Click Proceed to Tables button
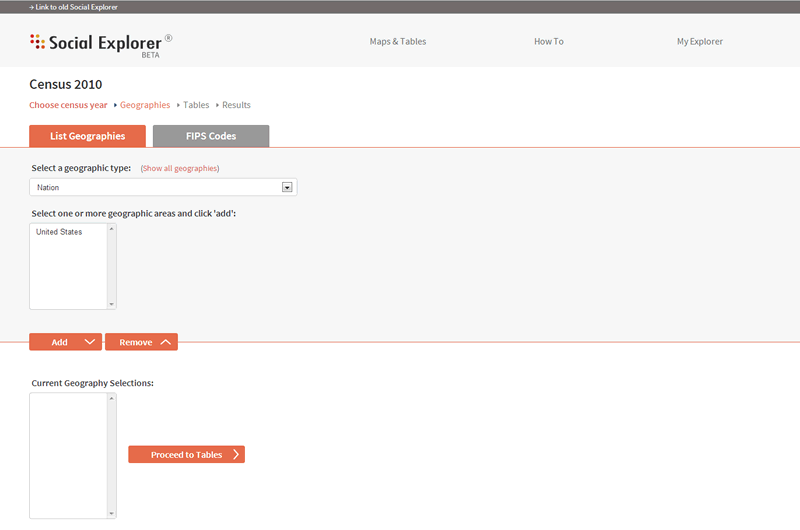The height and width of the screenshot is (530, 800). [x=186, y=455]
